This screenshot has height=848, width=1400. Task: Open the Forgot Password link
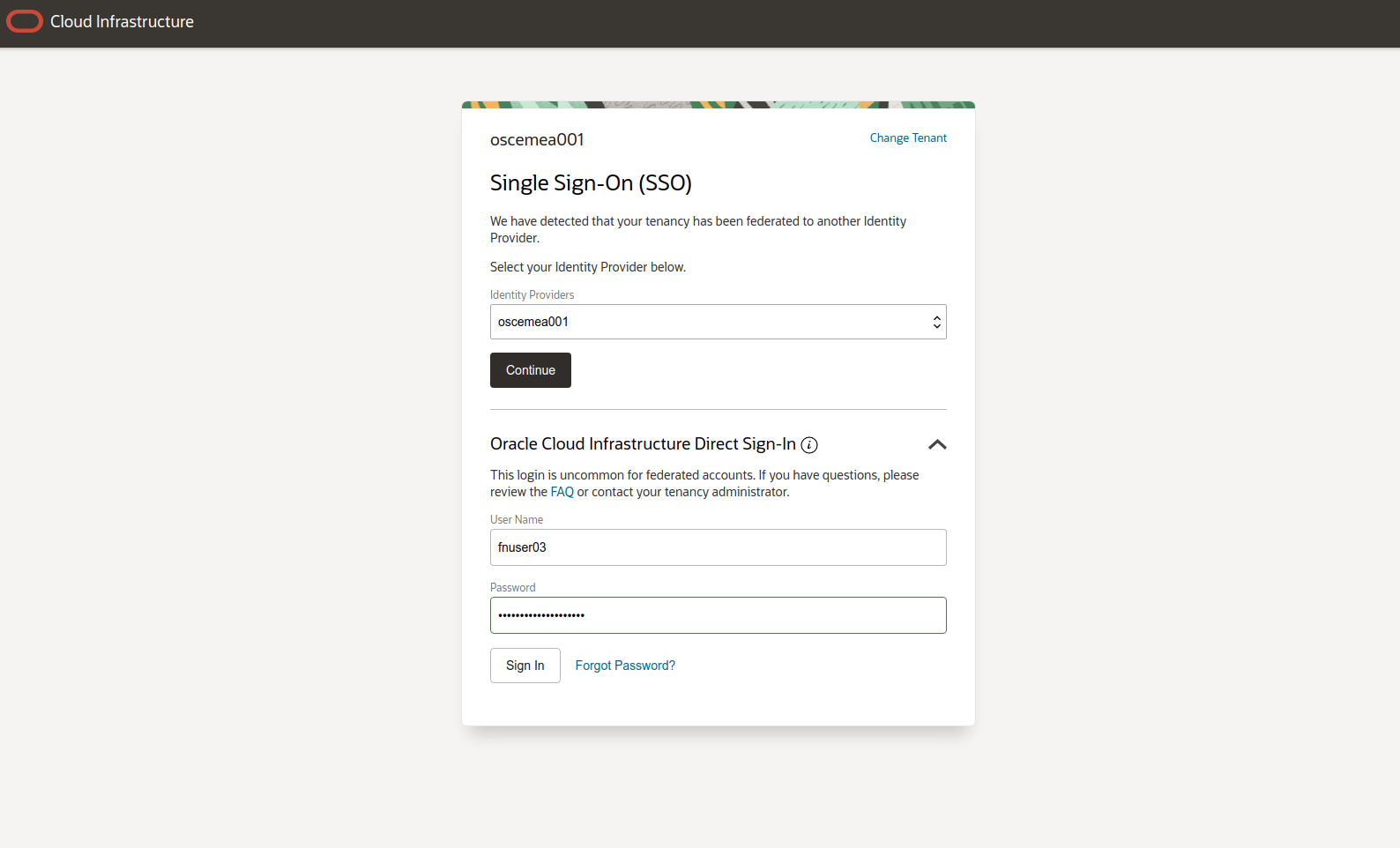(625, 666)
